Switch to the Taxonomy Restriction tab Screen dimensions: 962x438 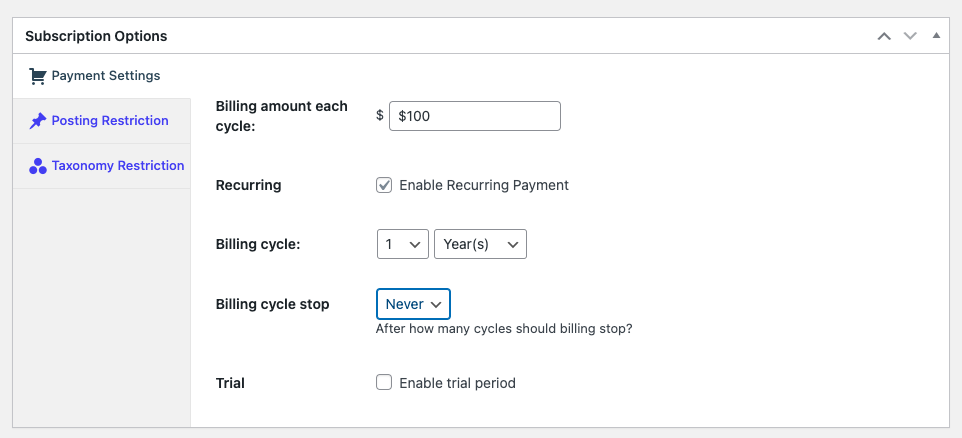(x=118, y=166)
